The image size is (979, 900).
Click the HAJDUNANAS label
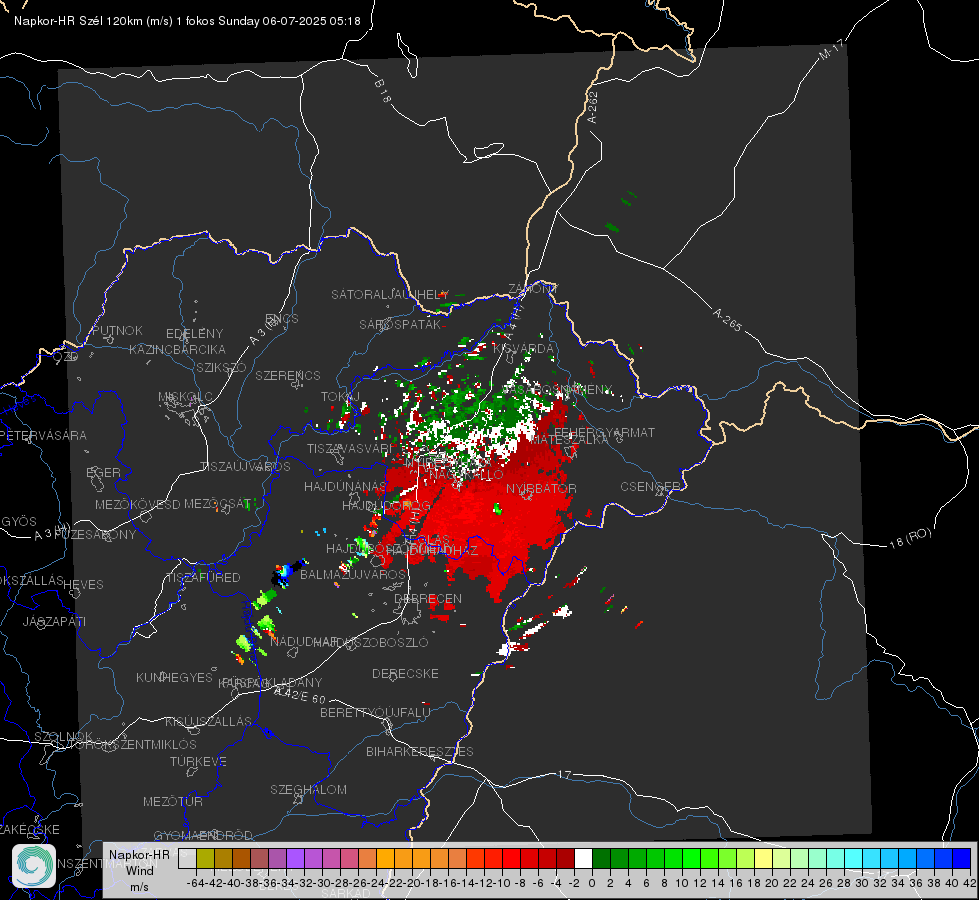click(345, 486)
